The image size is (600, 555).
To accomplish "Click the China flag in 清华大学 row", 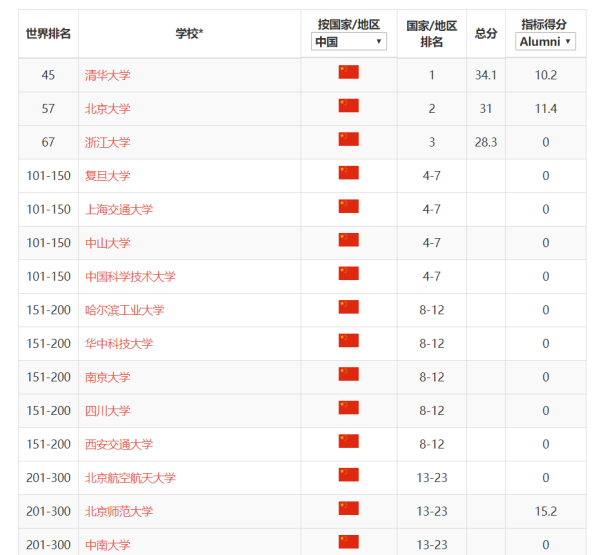I will pos(349,72).
